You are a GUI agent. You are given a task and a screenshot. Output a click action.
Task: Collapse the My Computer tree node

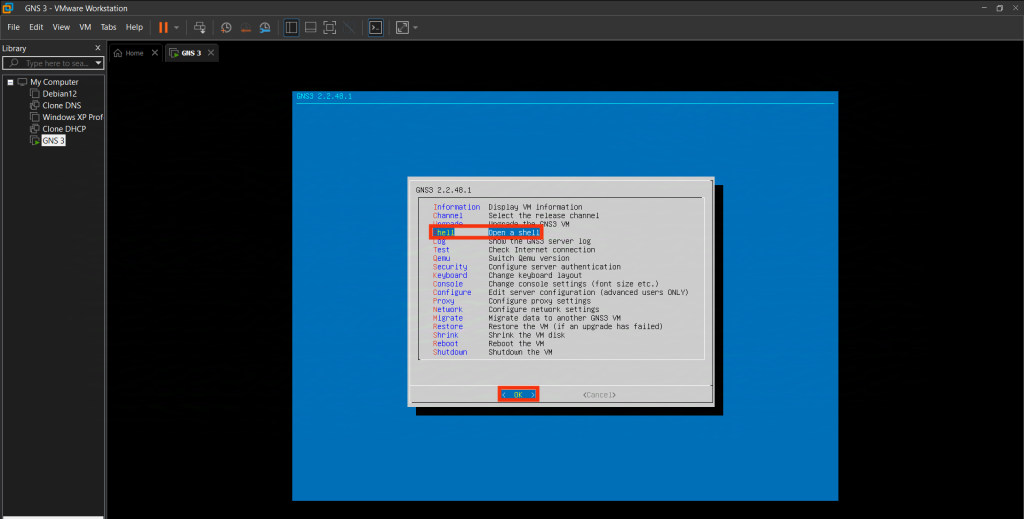pos(10,82)
